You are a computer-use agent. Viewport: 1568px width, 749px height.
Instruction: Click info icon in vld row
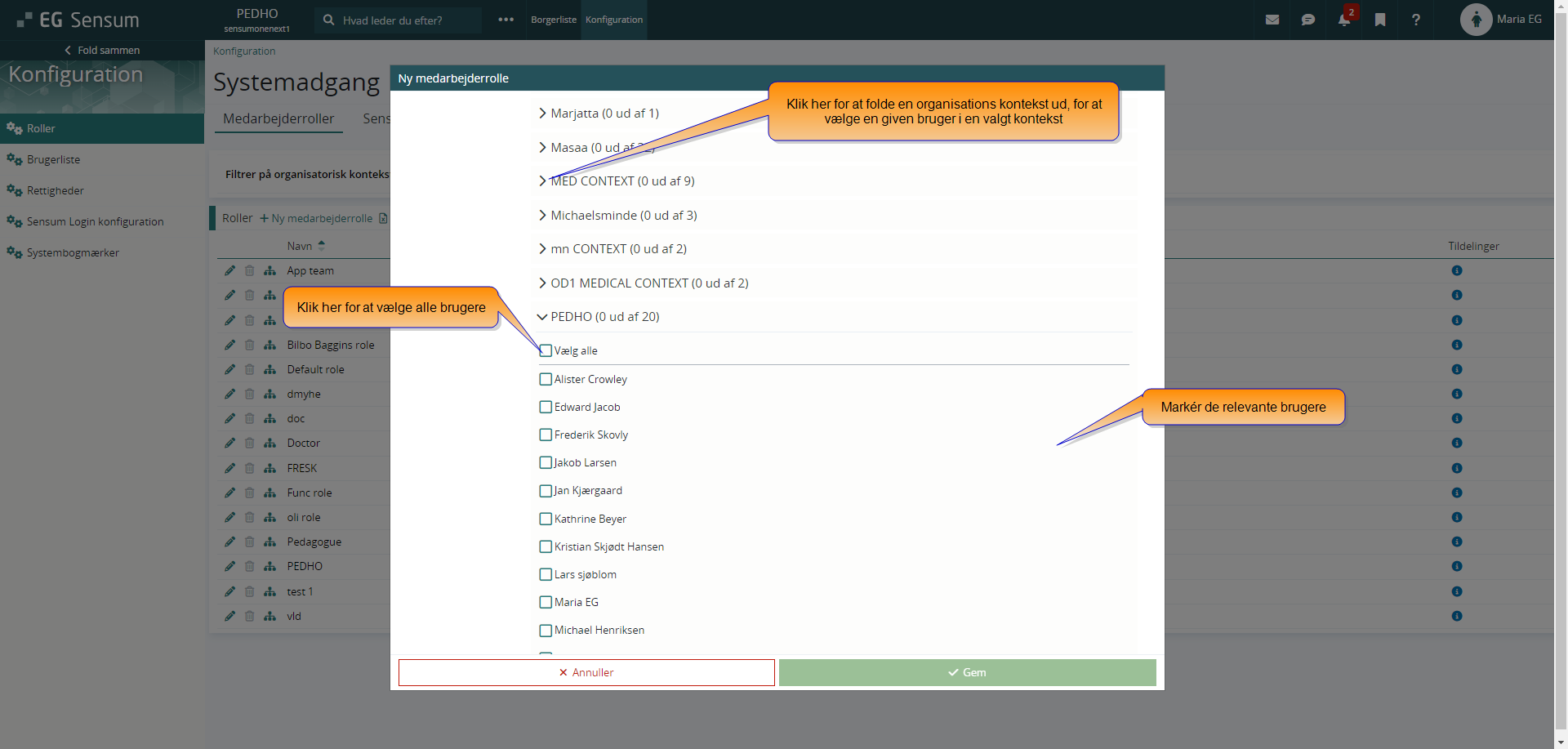click(1456, 616)
